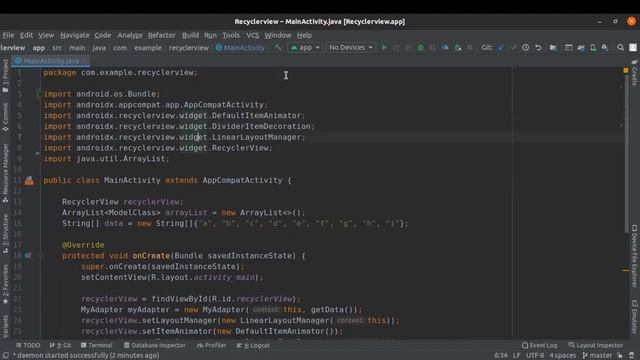Click the example breadcrumb in navigation bar
The height and width of the screenshot is (360, 640).
tap(148, 48)
